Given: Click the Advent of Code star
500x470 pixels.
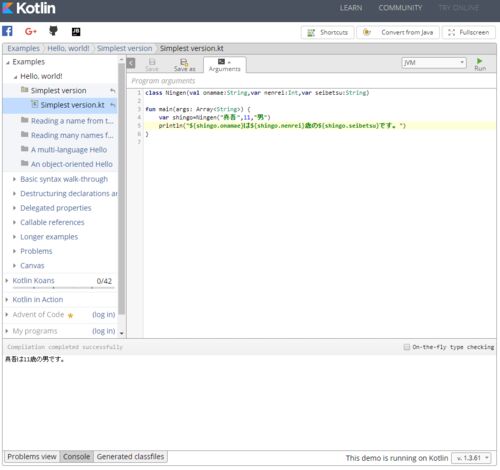Looking at the screenshot, I should point(70,315).
